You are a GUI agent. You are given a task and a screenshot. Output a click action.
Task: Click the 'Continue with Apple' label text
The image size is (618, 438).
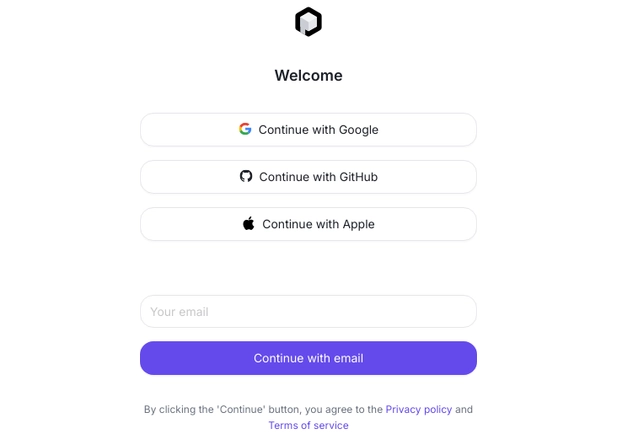[318, 224]
